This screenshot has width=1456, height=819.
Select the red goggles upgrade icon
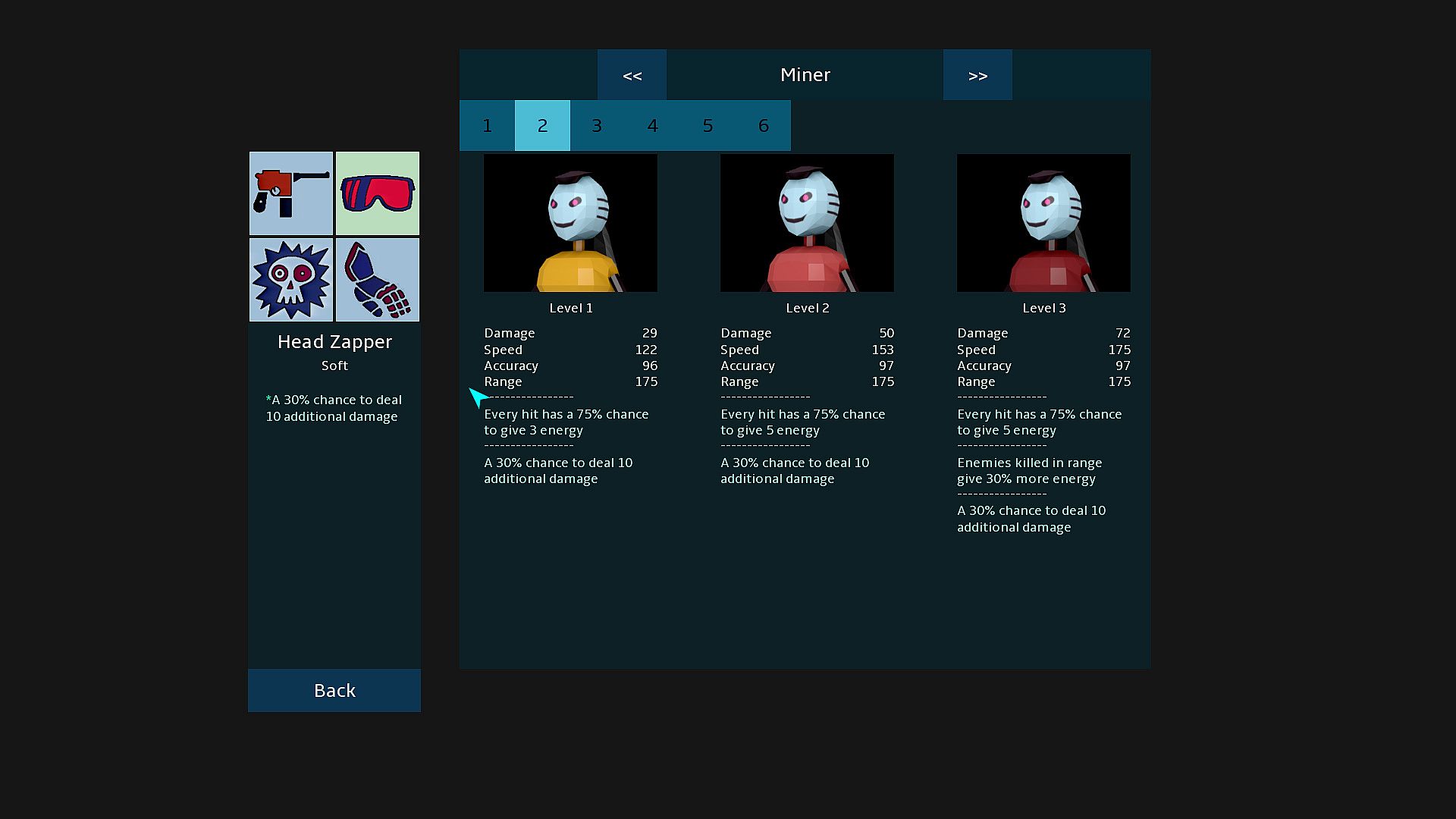[x=377, y=193]
